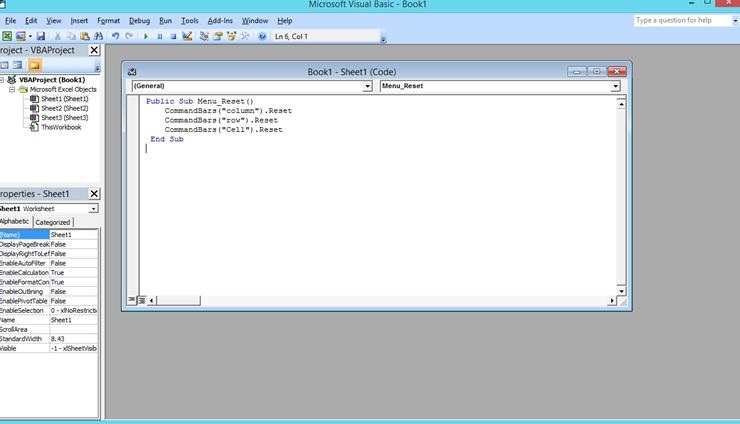Toggle Design Mode icon

(x=187, y=36)
